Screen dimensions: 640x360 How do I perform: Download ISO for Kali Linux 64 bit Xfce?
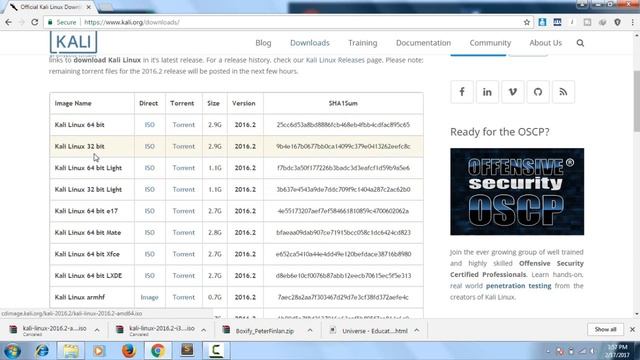coord(149,254)
